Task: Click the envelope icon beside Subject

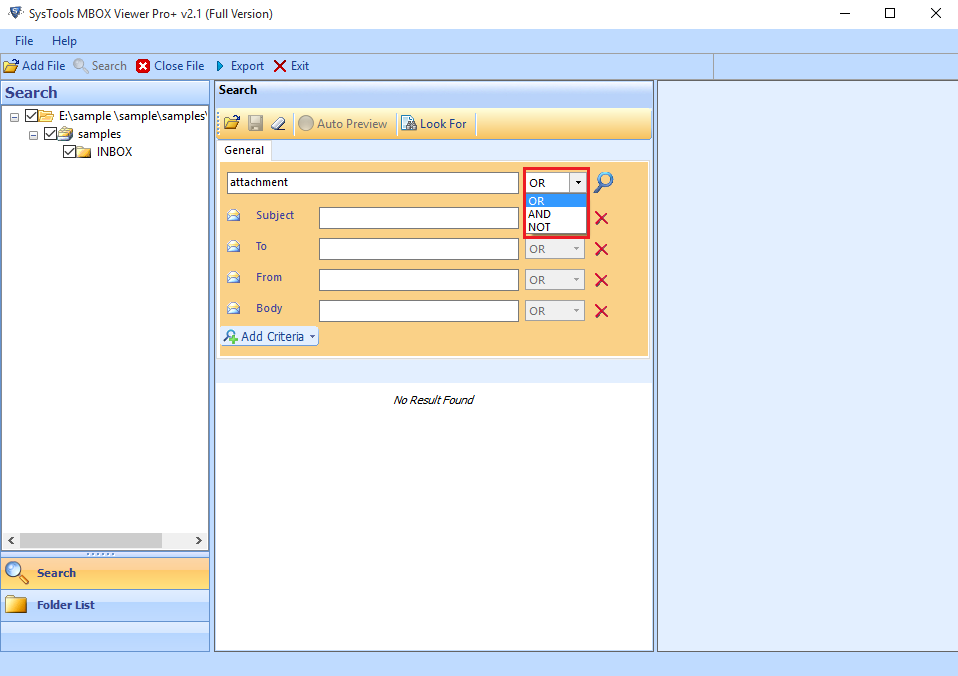Action: (233, 215)
